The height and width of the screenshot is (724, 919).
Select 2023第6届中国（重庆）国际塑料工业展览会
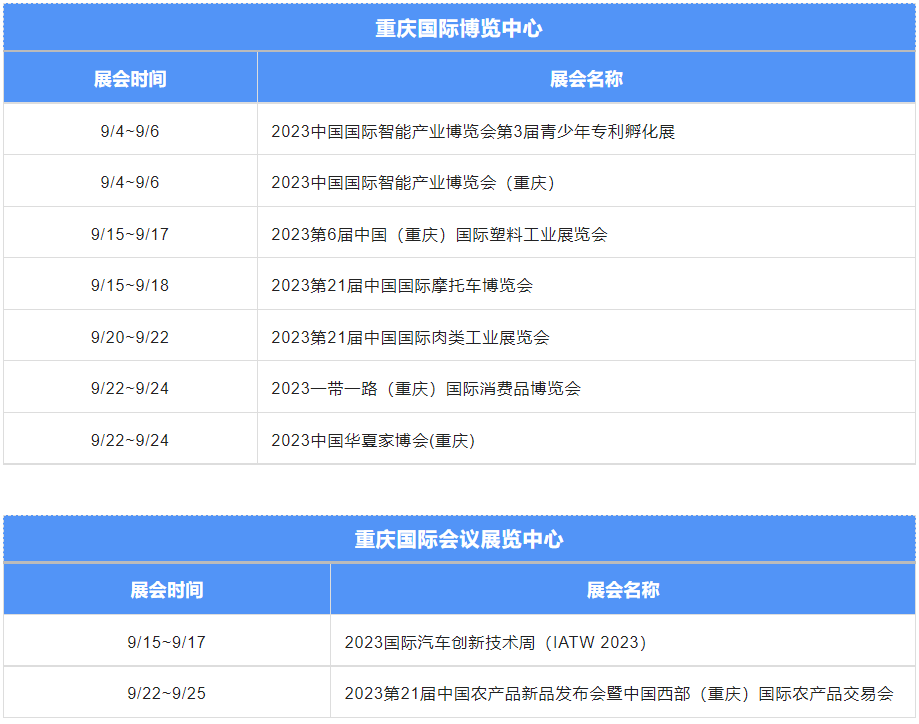tap(439, 234)
